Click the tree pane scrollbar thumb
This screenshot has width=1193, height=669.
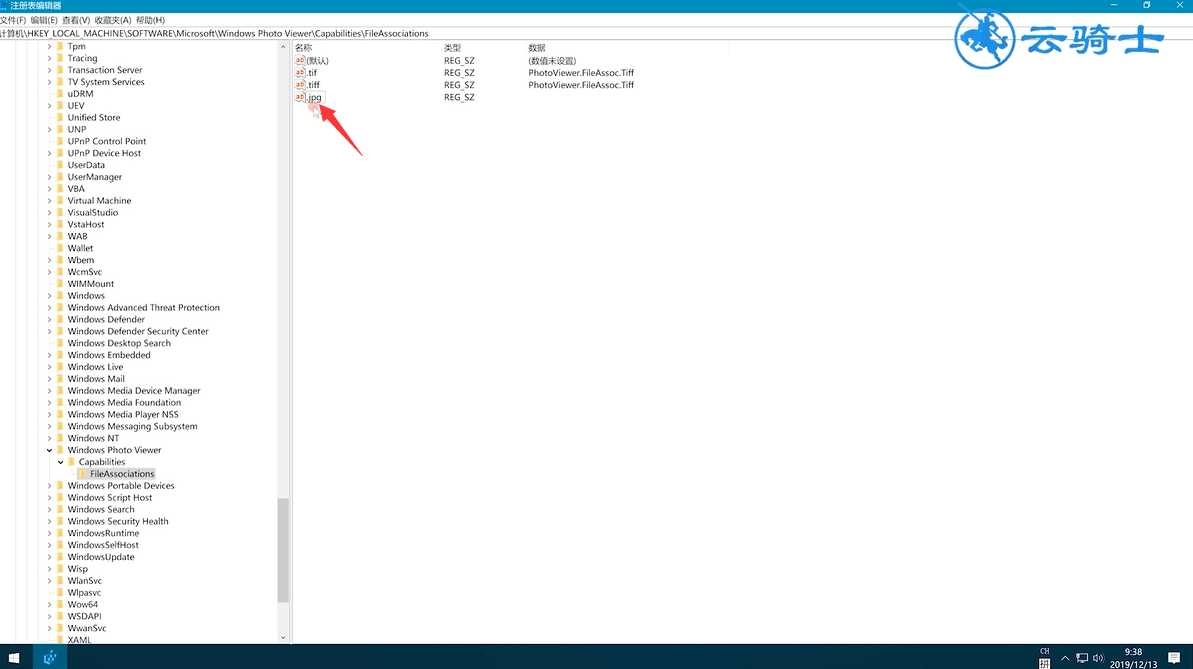click(283, 550)
